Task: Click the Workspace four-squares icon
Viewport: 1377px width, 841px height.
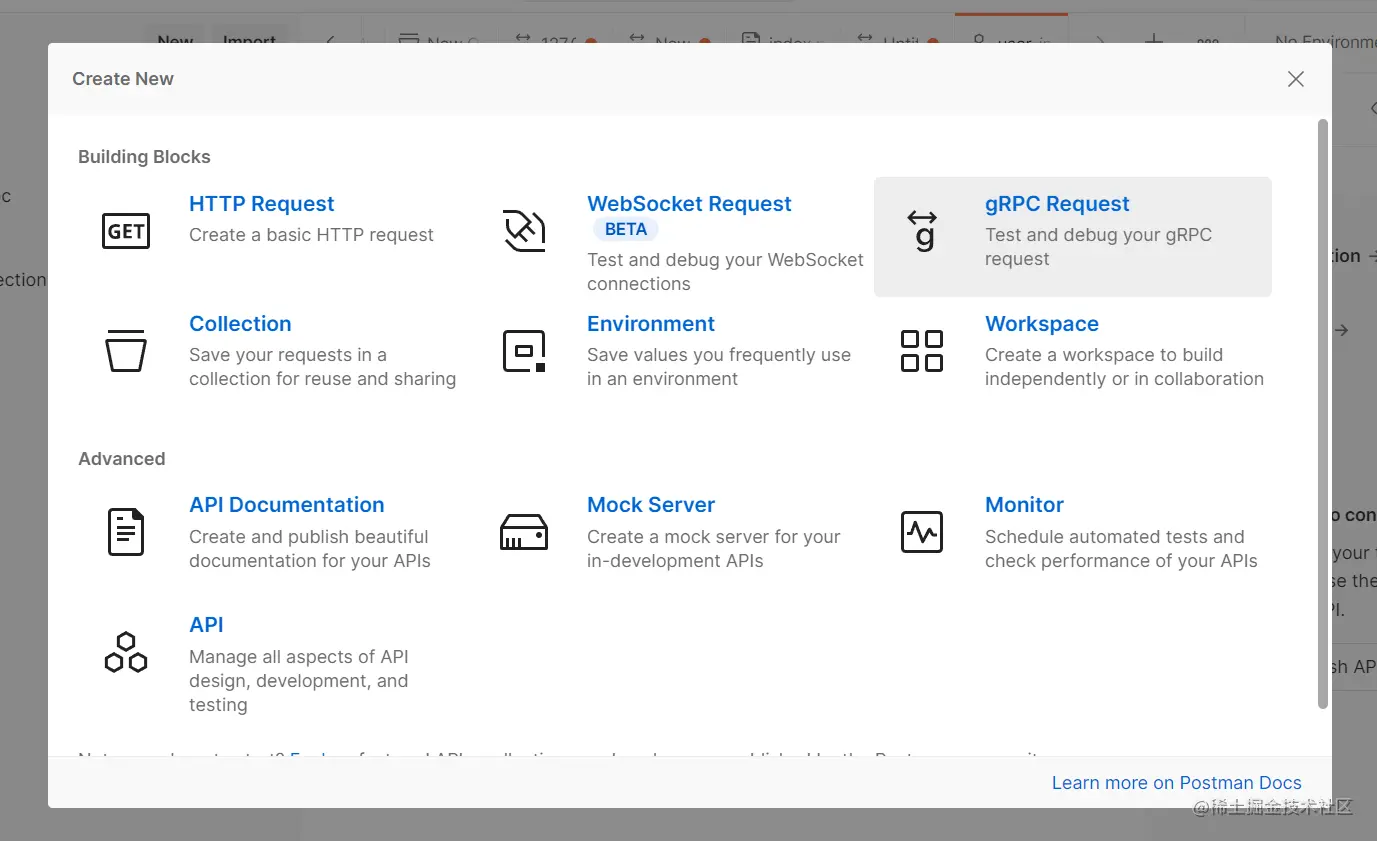Action: [922, 351]
